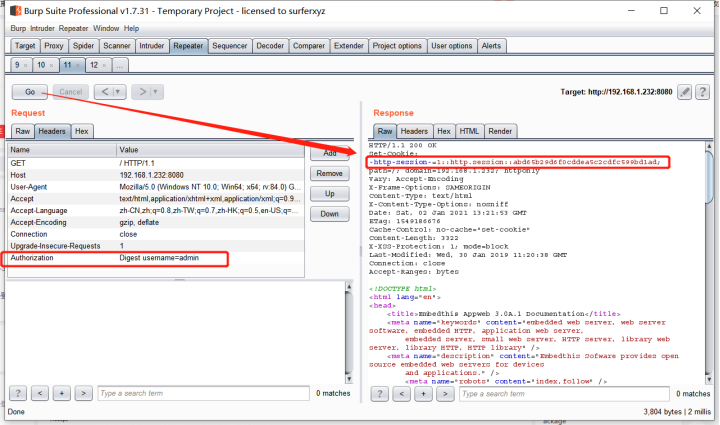Click the Go button
This screenshot has width=720, height=425.
30,92
